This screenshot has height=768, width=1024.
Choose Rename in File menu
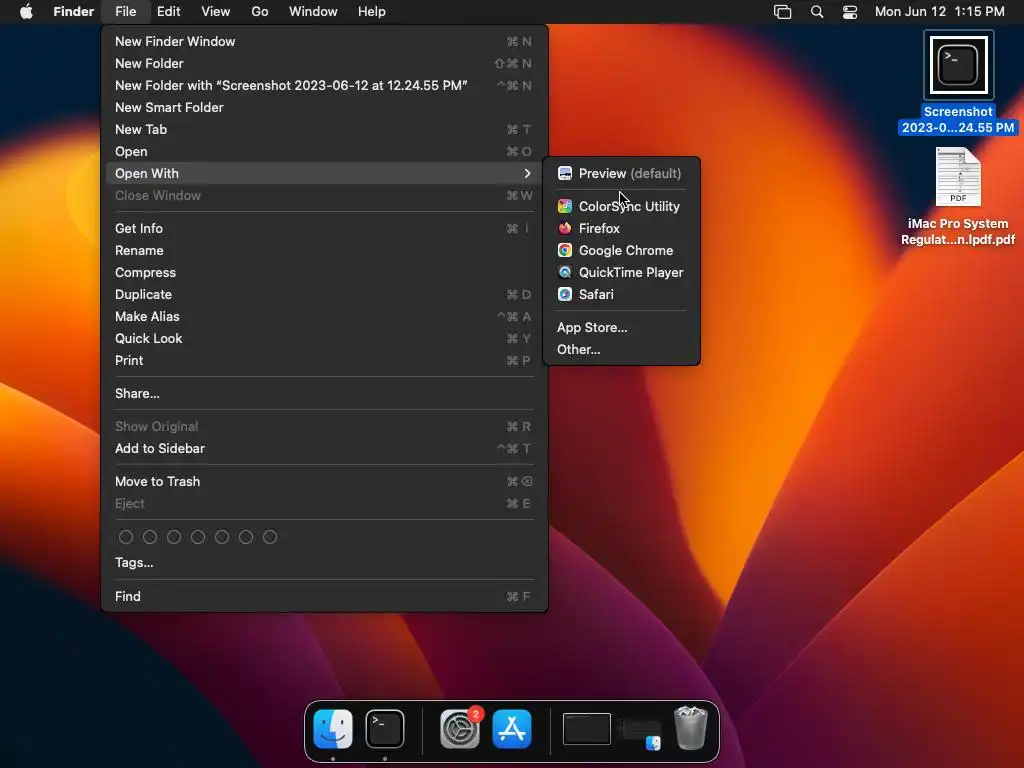324,251
